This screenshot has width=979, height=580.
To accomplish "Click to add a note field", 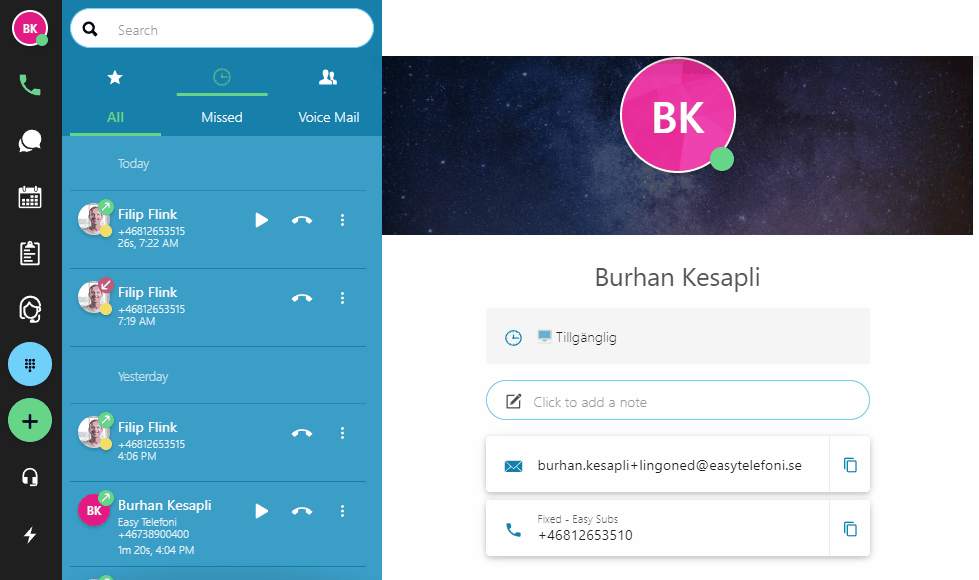I will coord(677,400).
